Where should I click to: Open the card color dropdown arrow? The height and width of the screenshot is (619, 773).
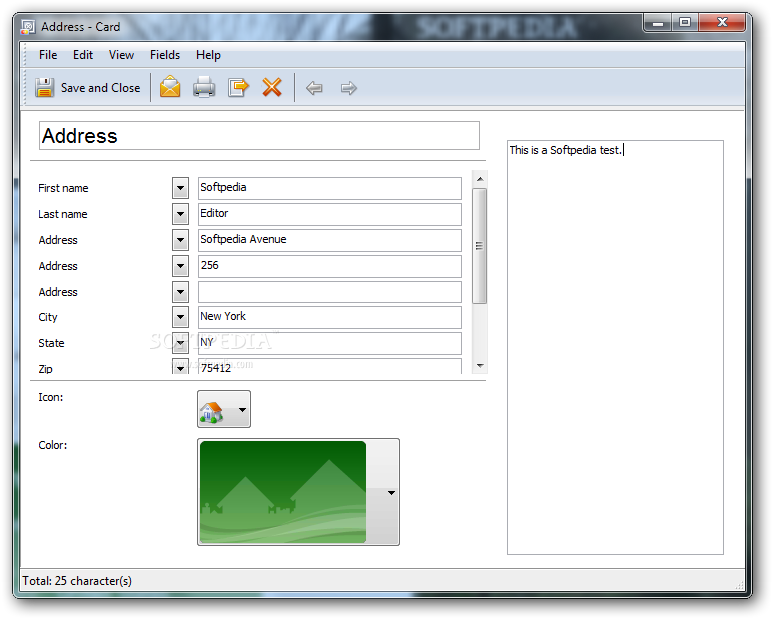point(391,492)
